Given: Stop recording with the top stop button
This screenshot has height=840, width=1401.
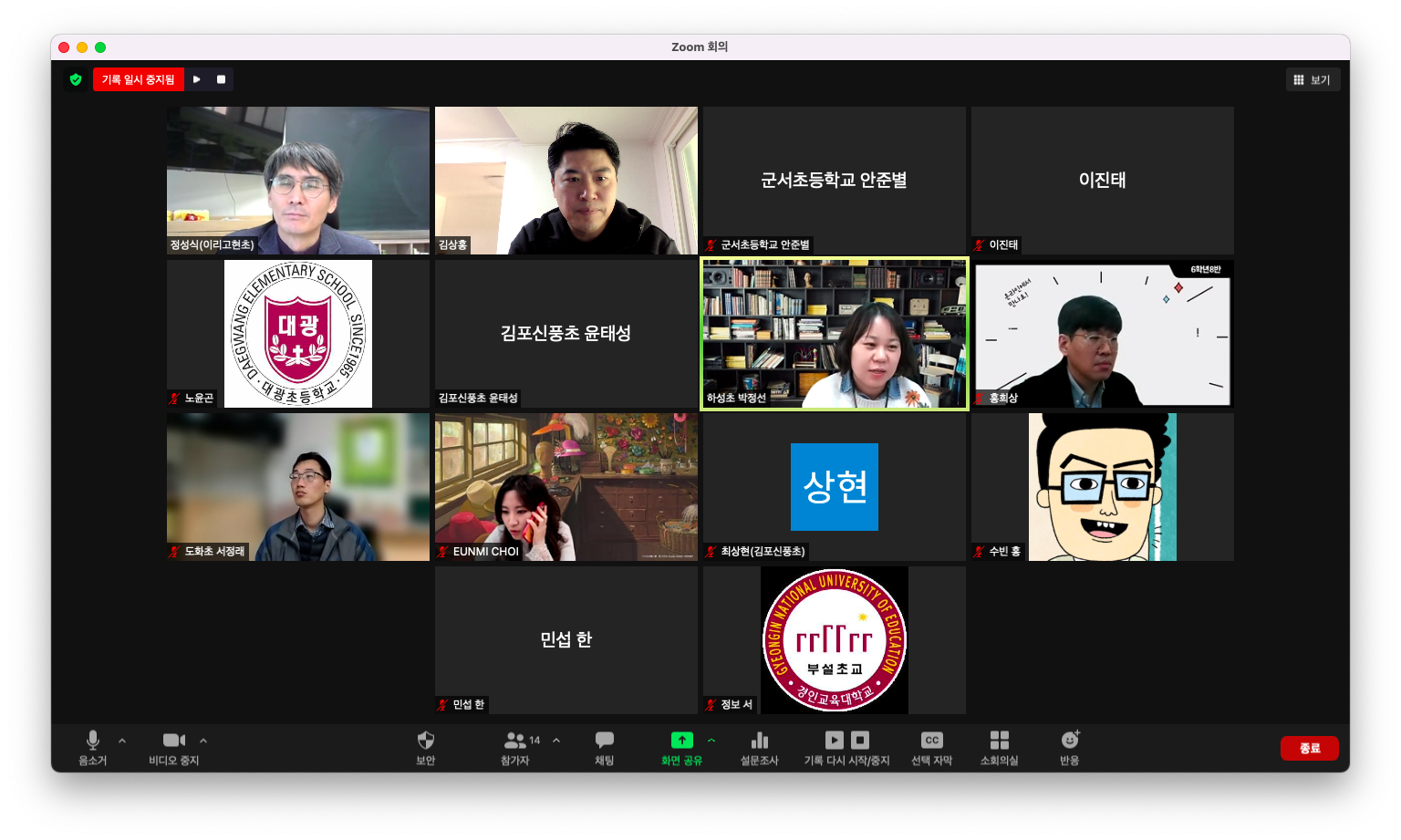Looking at the screenshot, I should pos(221,79).
